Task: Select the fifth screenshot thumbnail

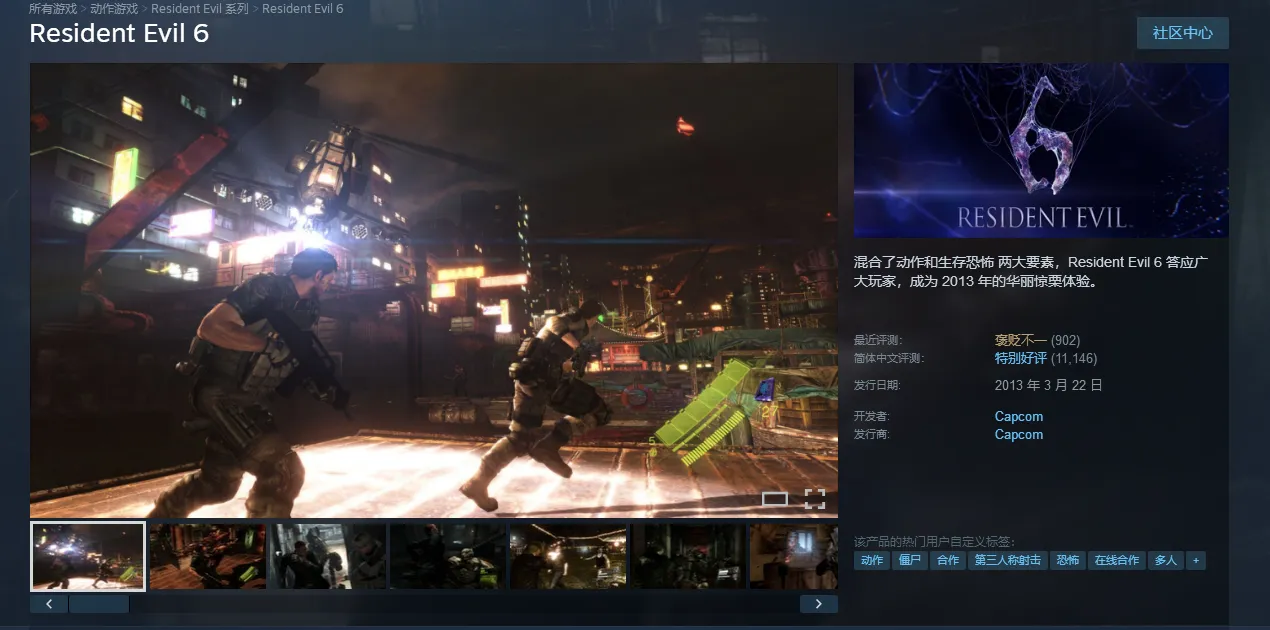Action: point(568,556)
